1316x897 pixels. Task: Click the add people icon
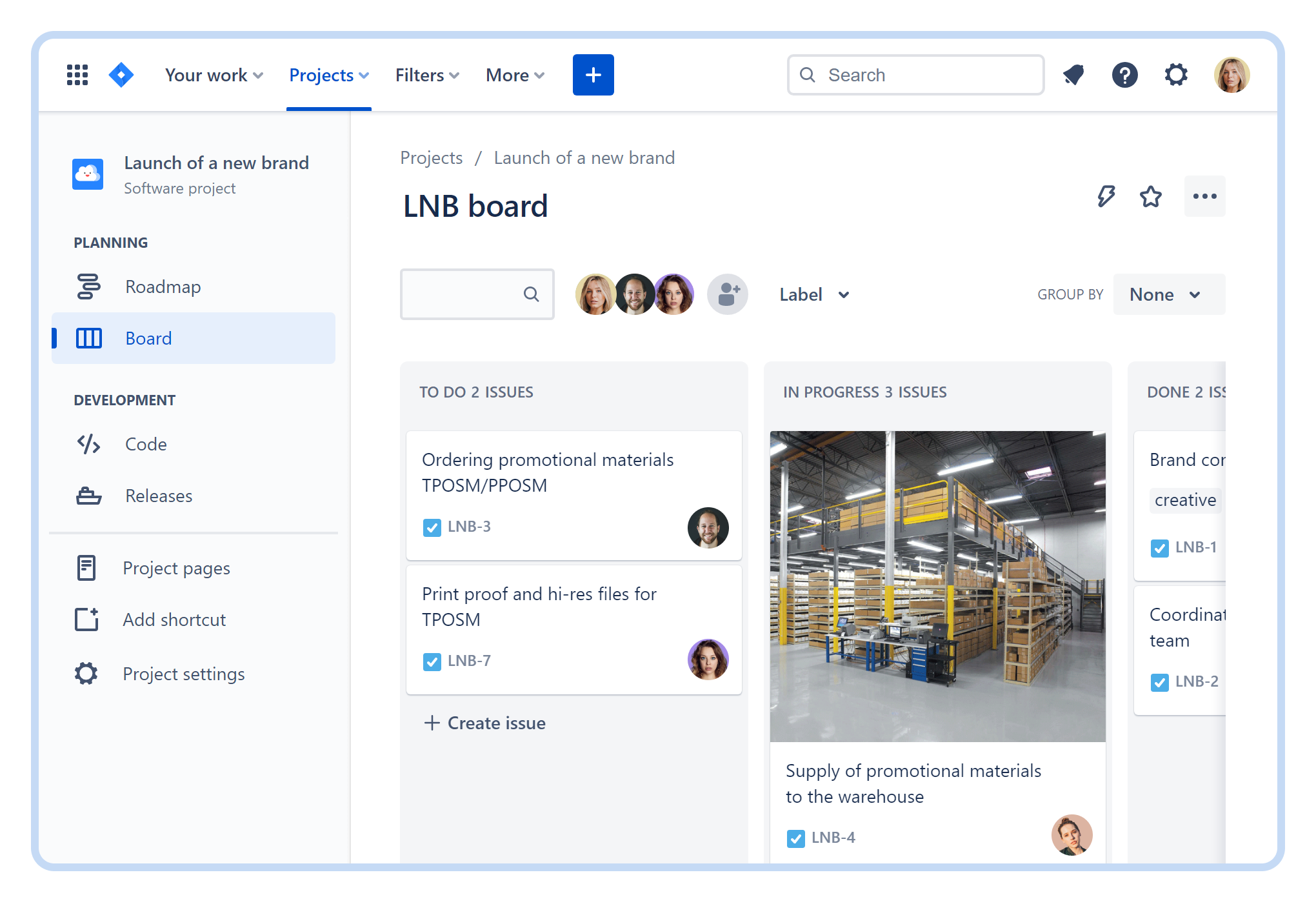pos(728,294)
